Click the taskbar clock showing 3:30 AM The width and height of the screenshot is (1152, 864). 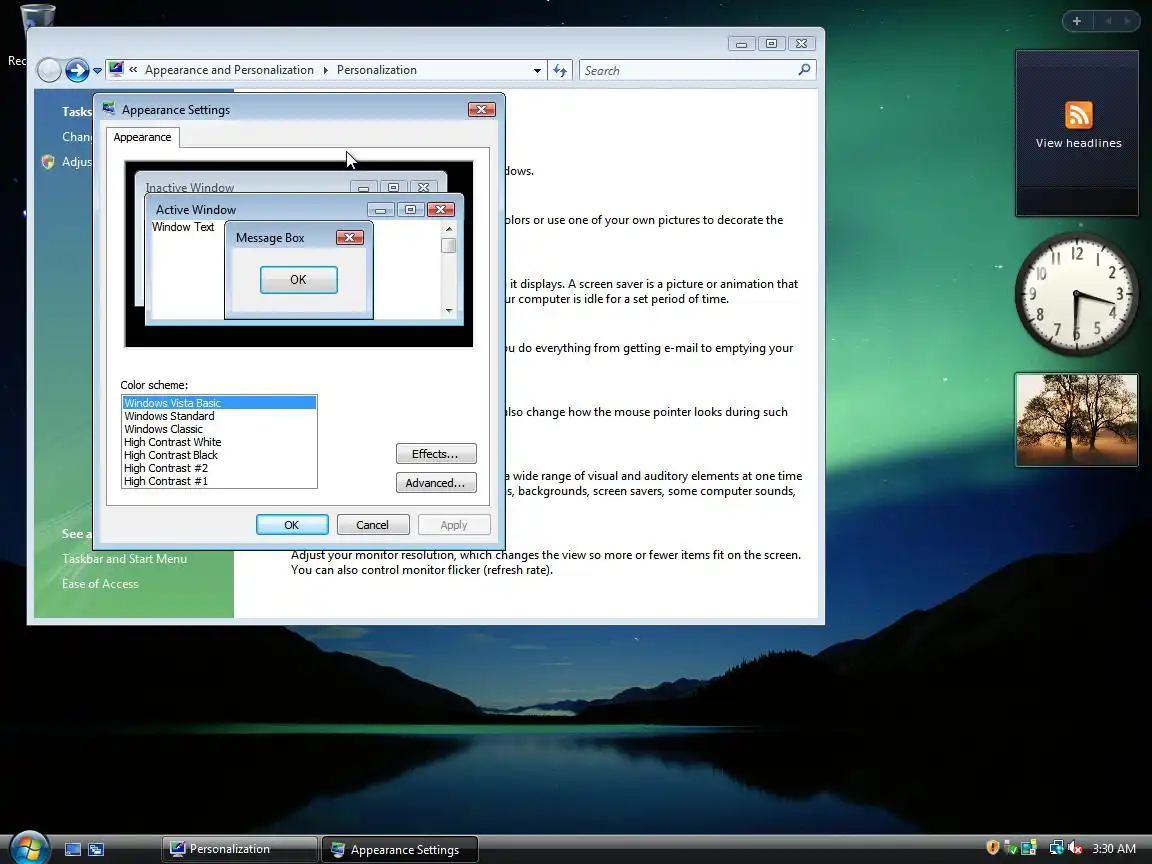point(1114,849)
